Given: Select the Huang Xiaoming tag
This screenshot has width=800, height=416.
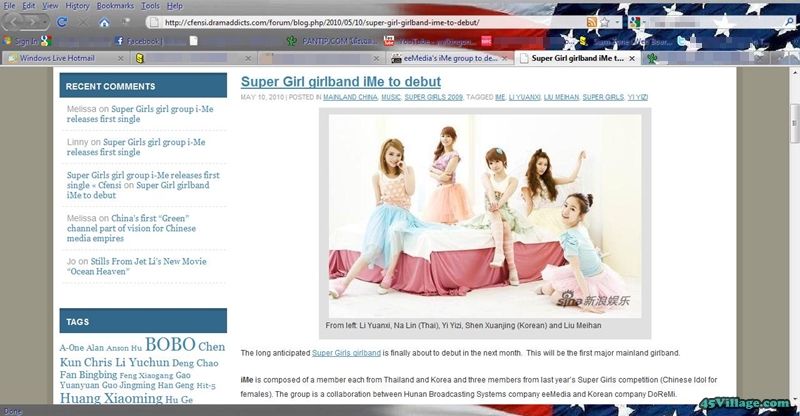Looking at the screenshot, I should (x=111, y=399).
